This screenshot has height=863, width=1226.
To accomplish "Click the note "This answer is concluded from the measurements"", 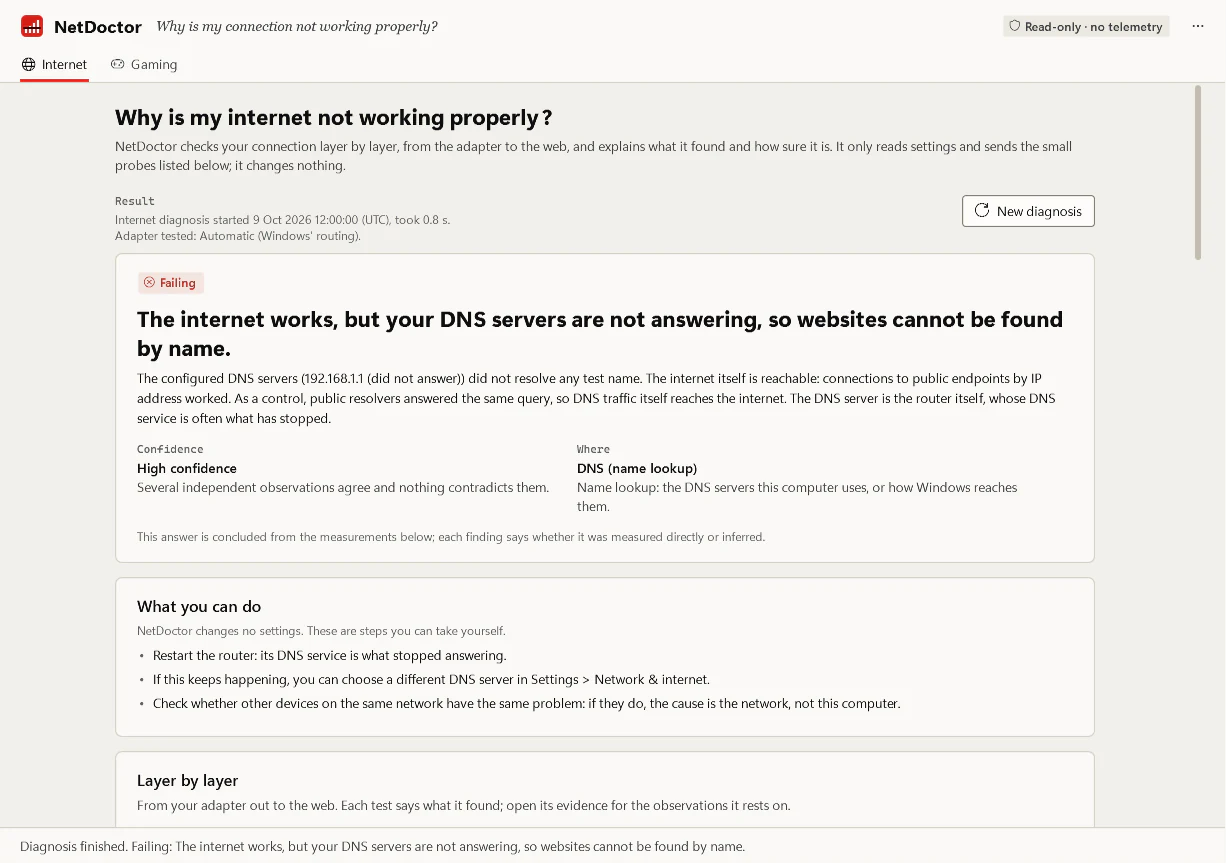I will pos(451,537).
